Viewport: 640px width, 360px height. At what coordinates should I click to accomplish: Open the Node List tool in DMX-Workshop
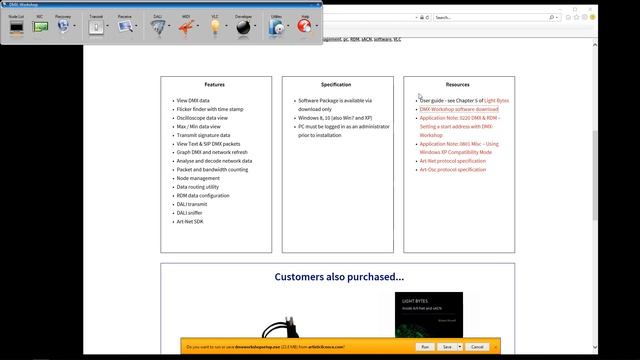[x=16, y=27]
